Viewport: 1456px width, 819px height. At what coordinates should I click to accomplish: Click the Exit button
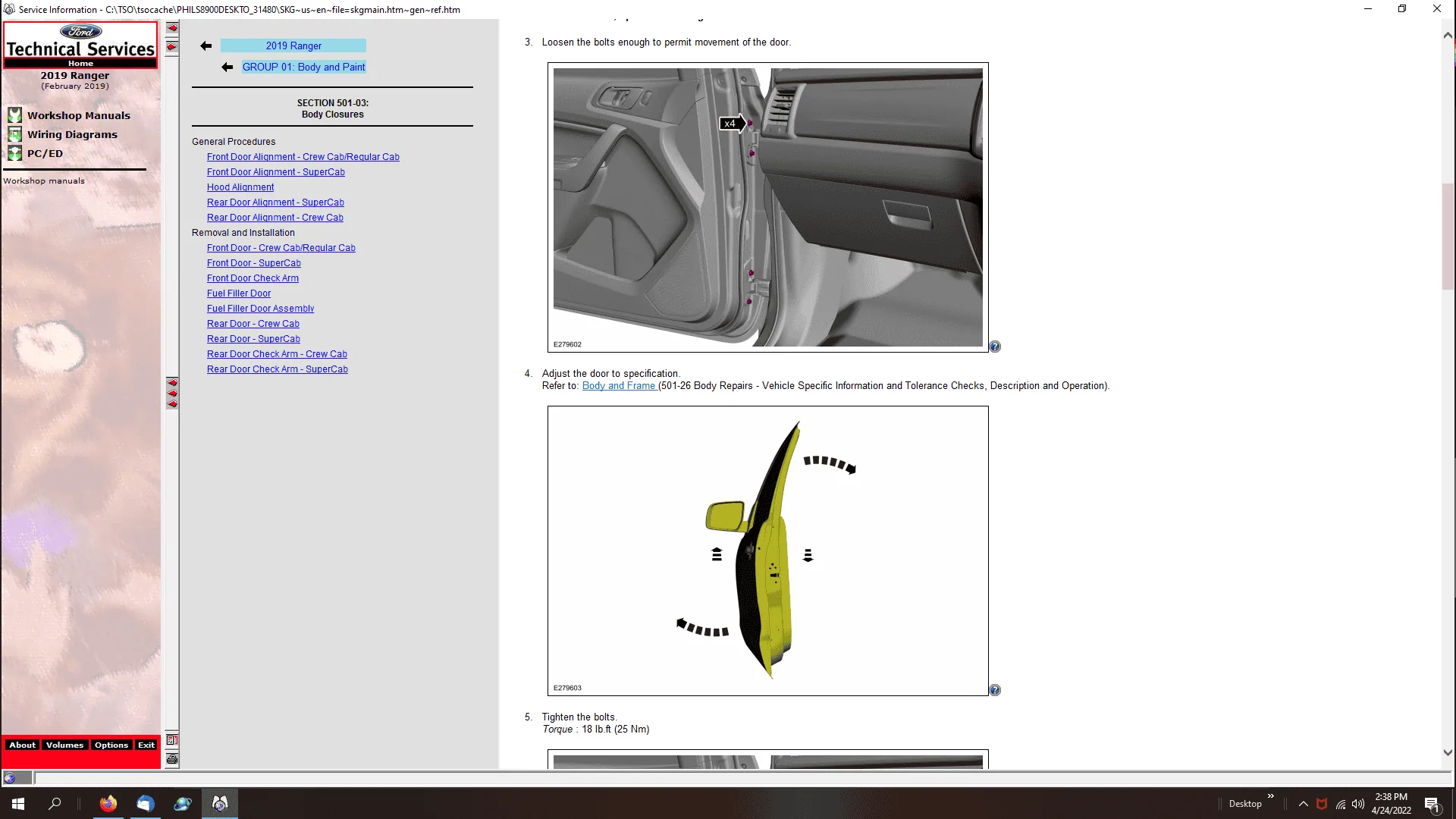tap(146, 745)
